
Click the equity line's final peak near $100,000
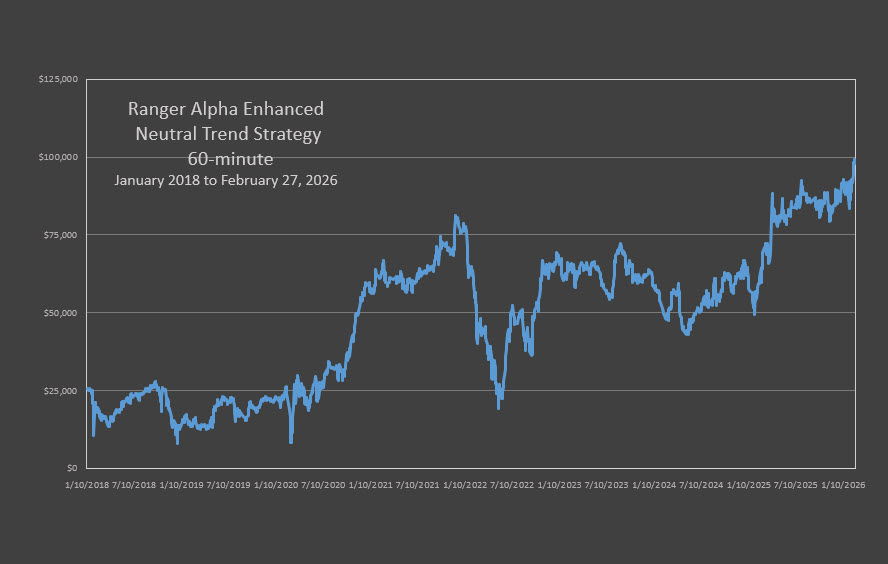pyautogui.click(x=854, y=159)
